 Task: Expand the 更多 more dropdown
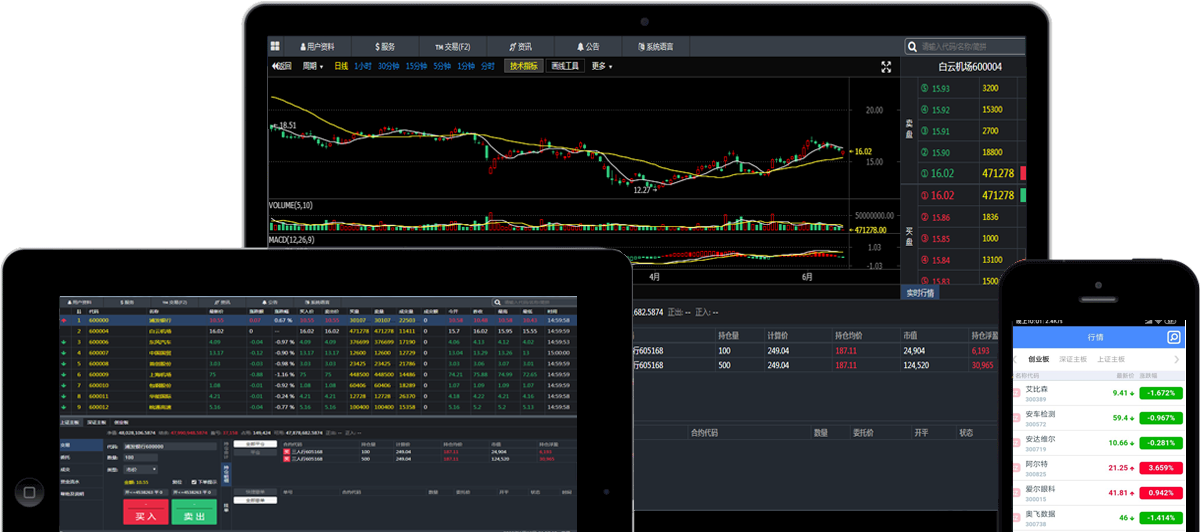pyautogui.click(x=602, y=66)
